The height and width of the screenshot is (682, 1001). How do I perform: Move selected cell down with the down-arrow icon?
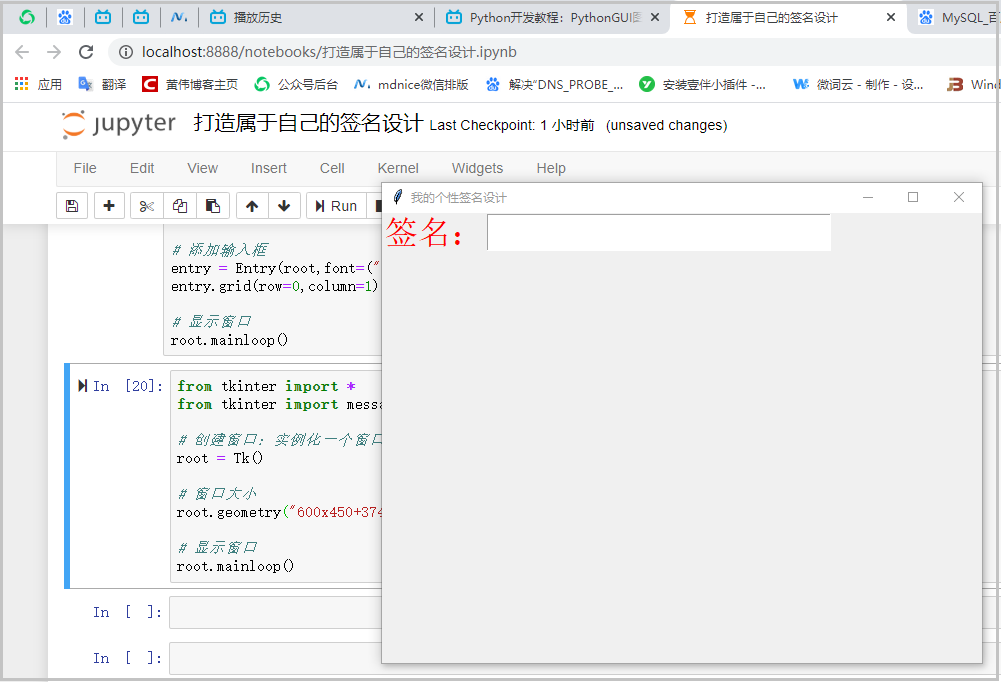[286, 205]
